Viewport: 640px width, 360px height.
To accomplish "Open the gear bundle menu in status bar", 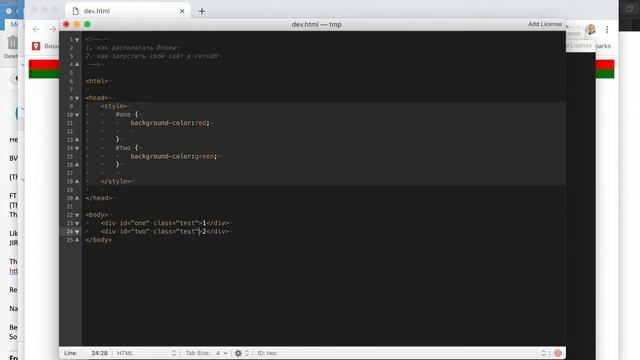I will (x=241, y=353).
